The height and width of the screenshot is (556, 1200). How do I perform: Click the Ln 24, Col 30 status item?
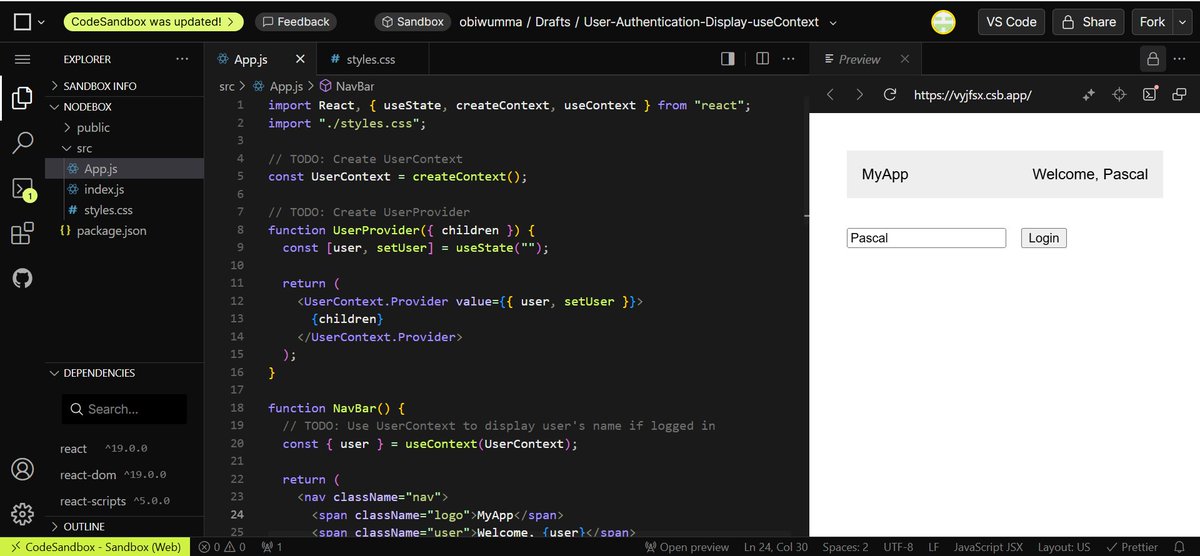pyautogui.click(x=776, y=547)
